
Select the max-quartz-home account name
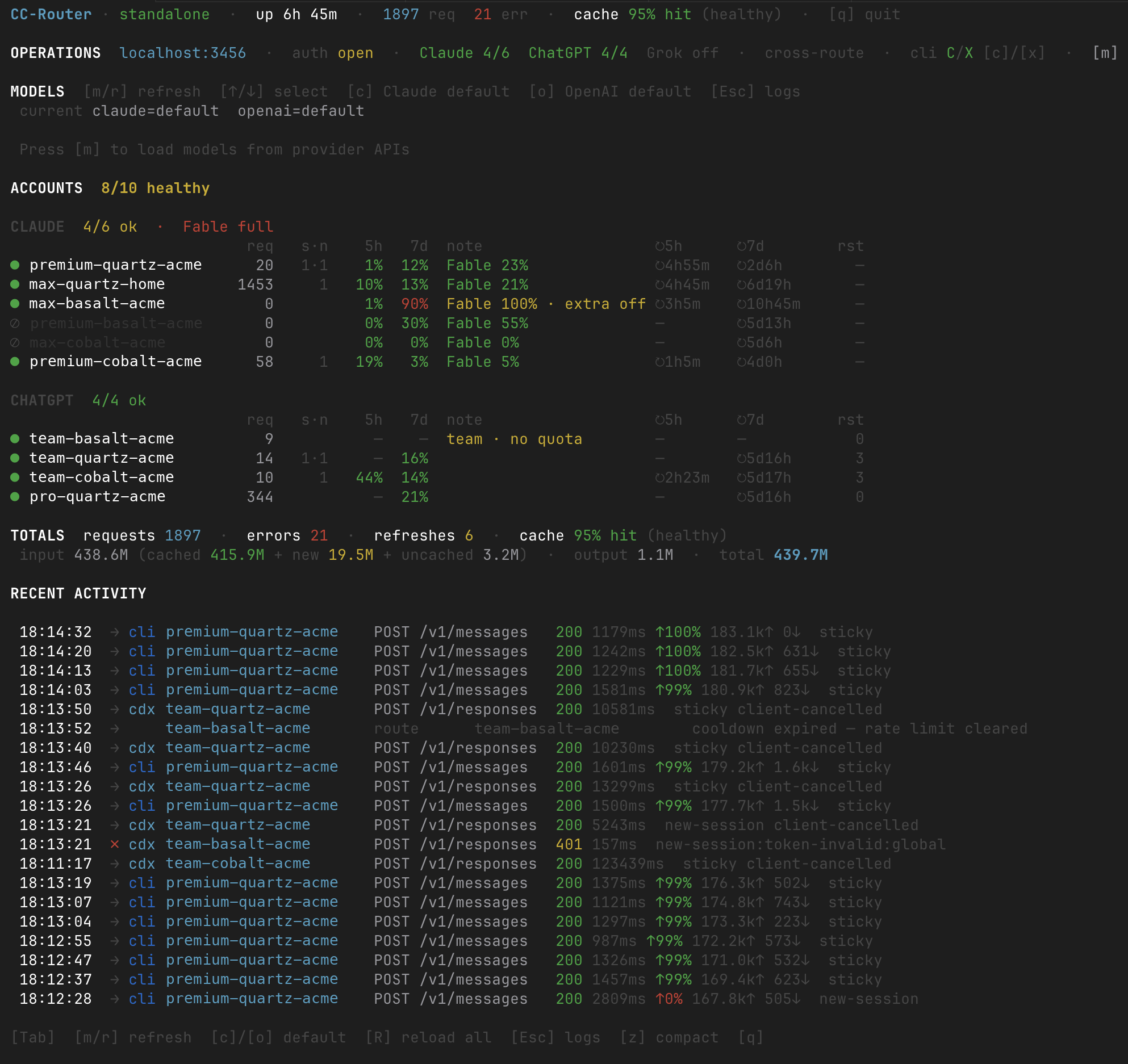(97, 284)
